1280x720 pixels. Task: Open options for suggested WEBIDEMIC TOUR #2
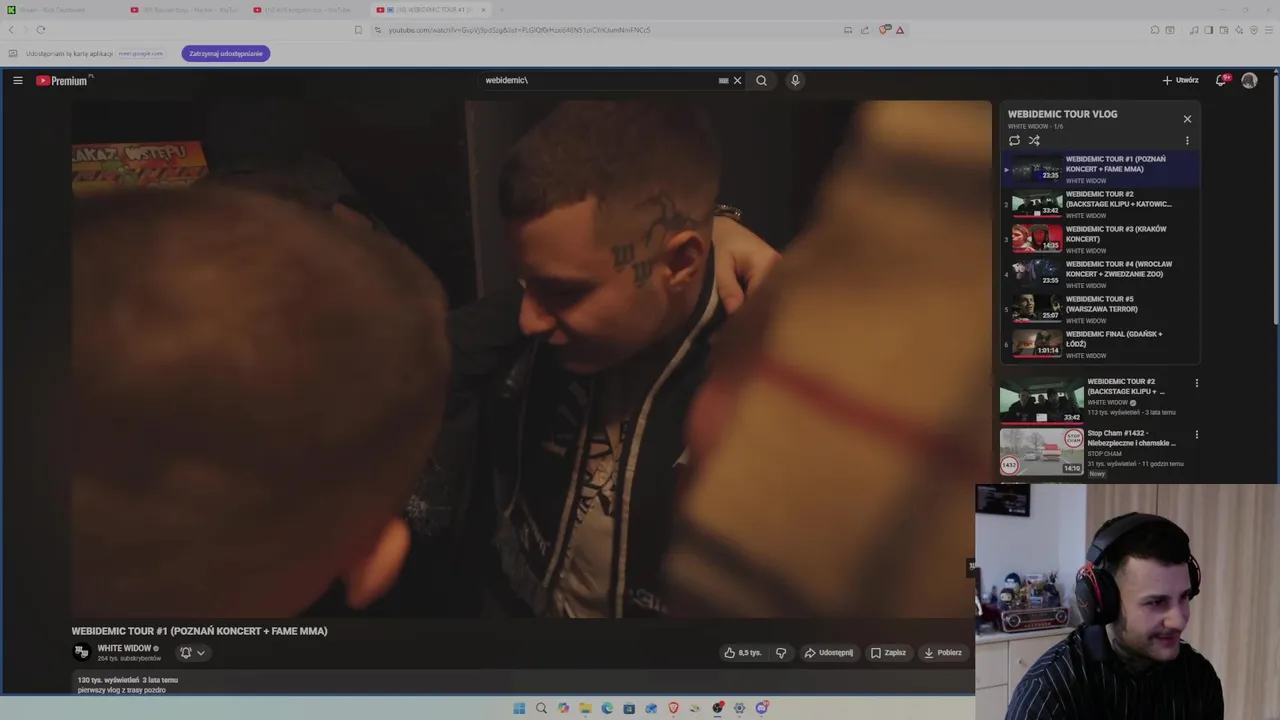[1196, 383]
